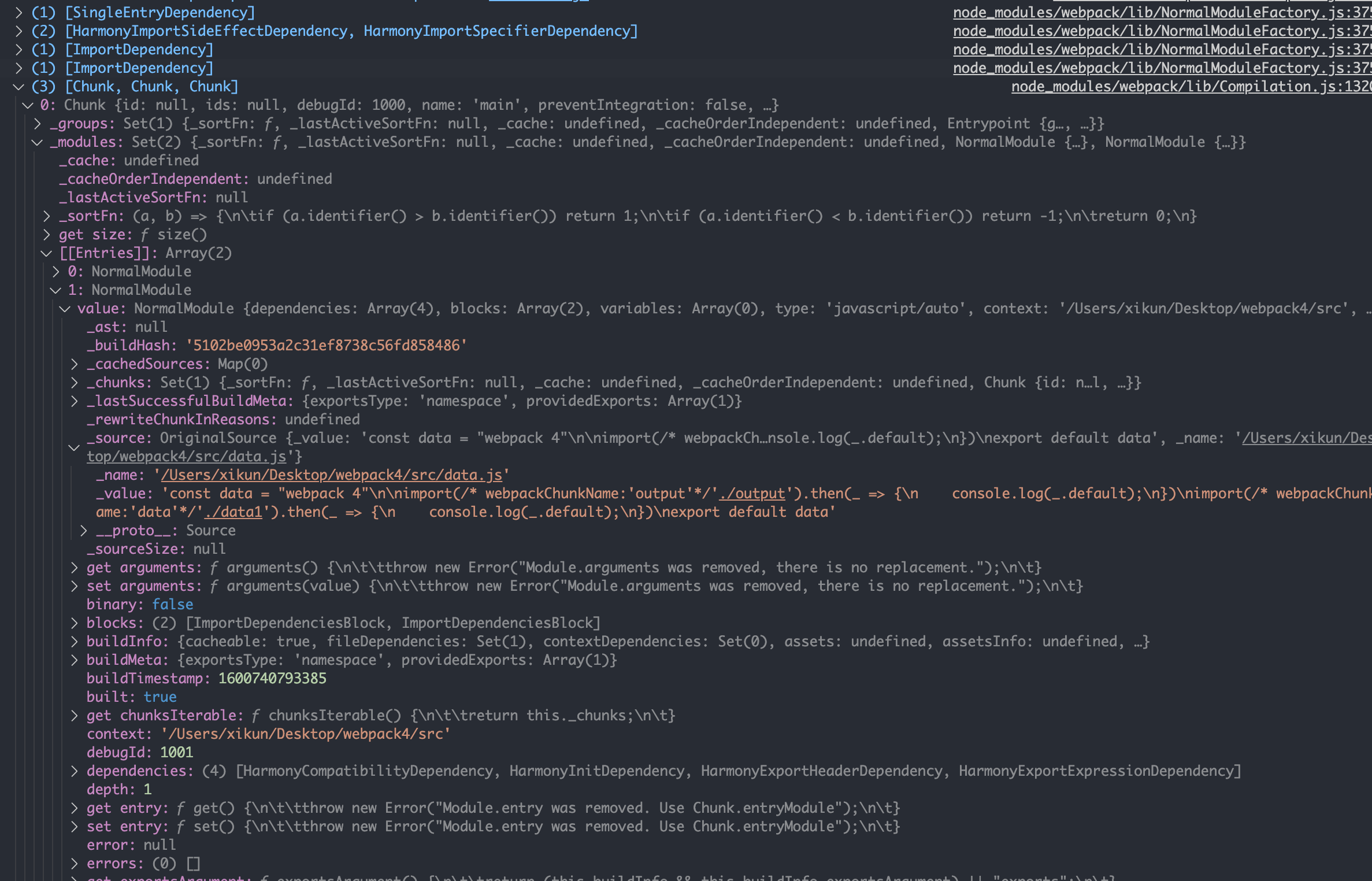Open the Compilation.js:132 source link
This screenshot has height=881, width=1372.
[x=1191, y=87]
